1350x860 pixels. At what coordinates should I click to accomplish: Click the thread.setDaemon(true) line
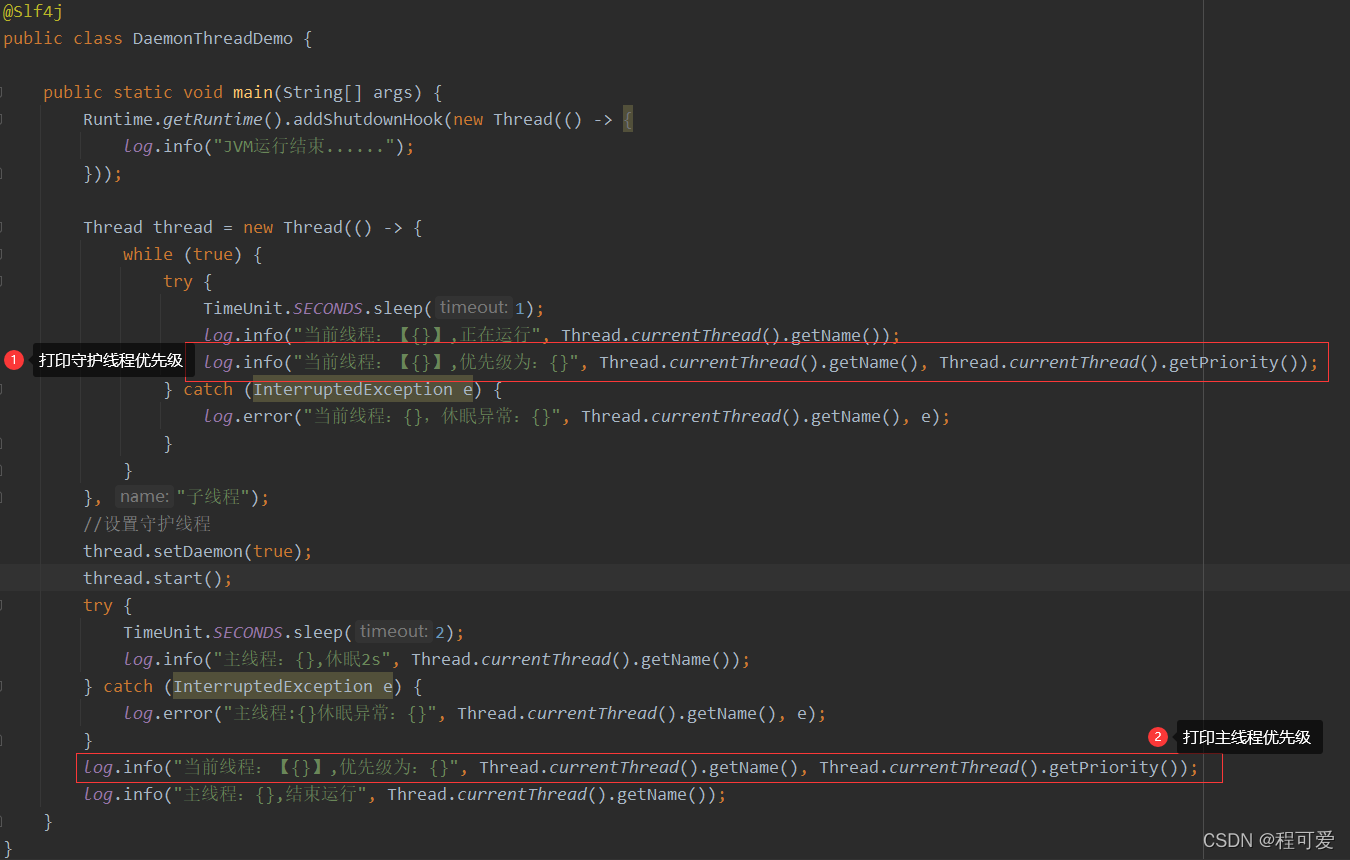(198, 551)
